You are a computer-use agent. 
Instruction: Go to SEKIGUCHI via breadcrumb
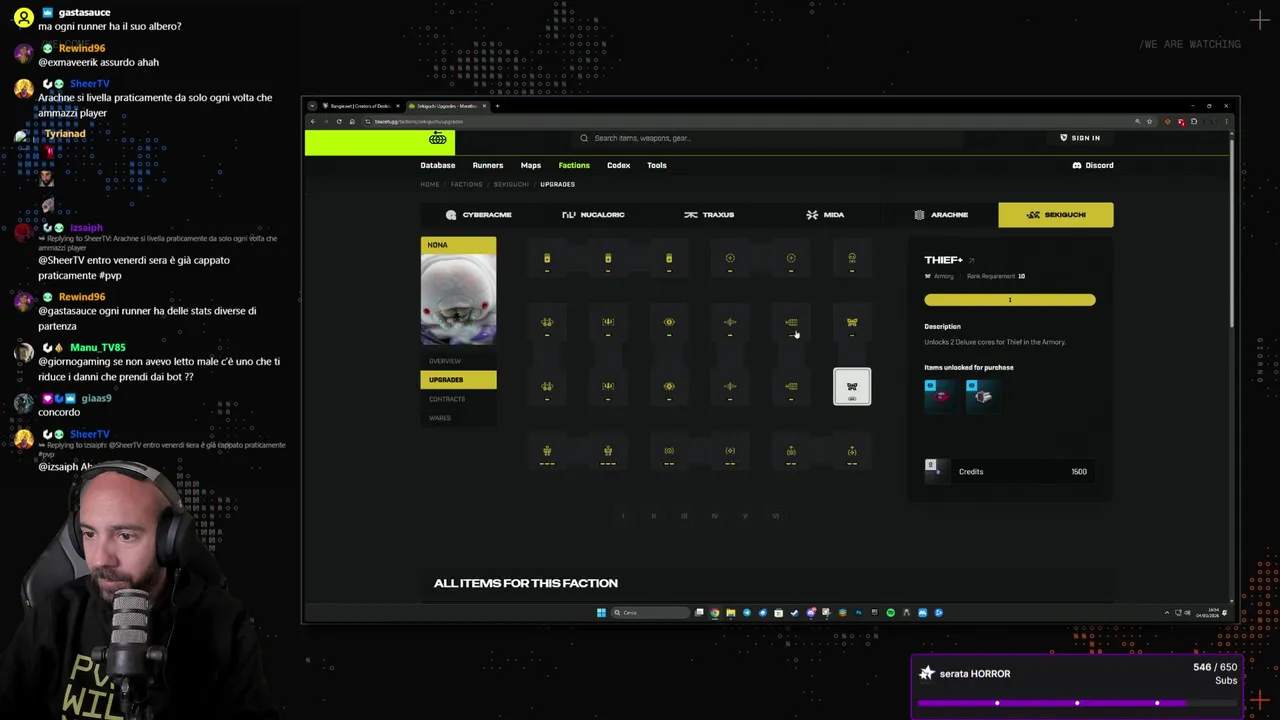click(511, 184)
